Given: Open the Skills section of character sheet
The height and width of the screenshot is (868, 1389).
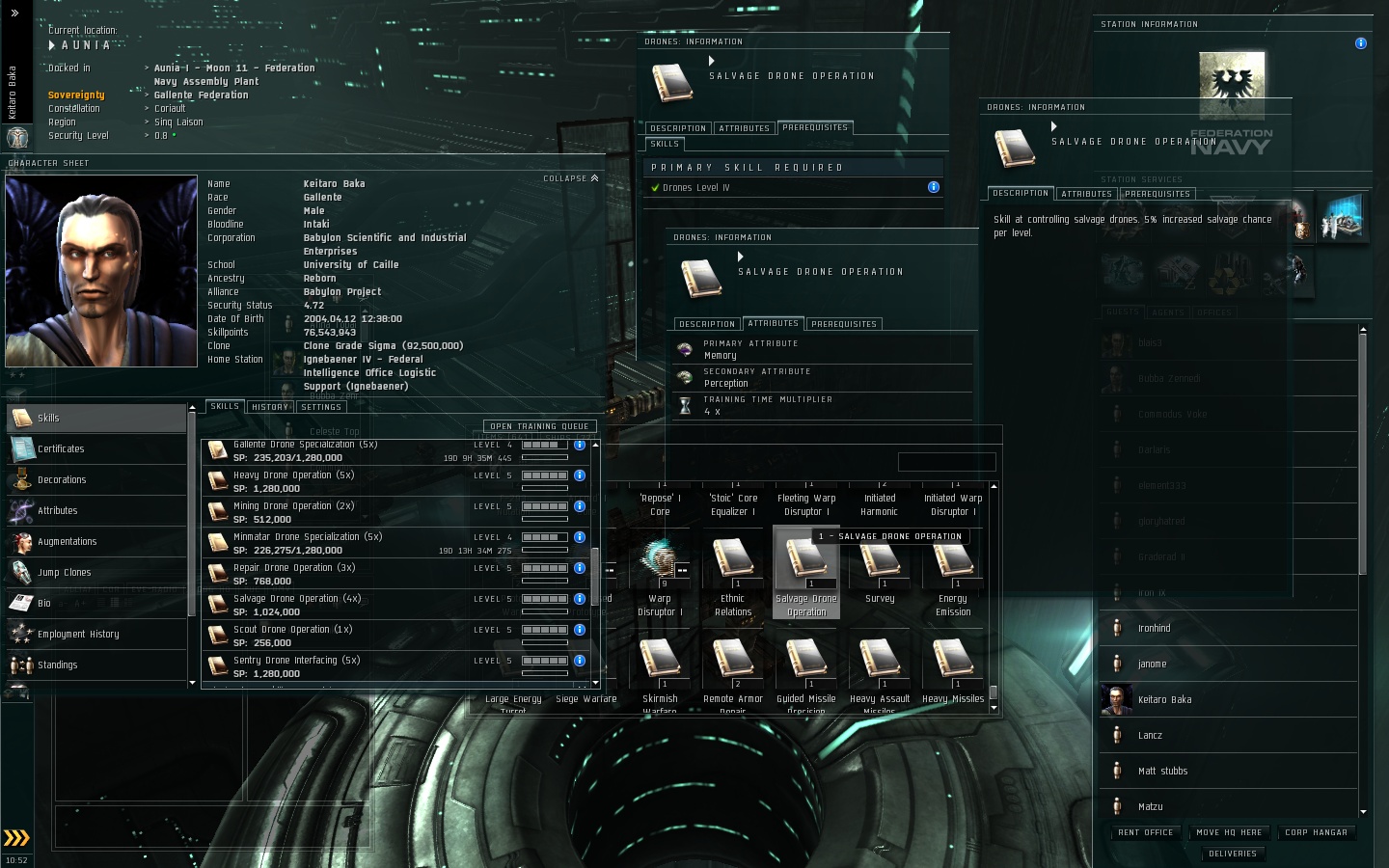Looking at the screenshot, I should 96,418.
